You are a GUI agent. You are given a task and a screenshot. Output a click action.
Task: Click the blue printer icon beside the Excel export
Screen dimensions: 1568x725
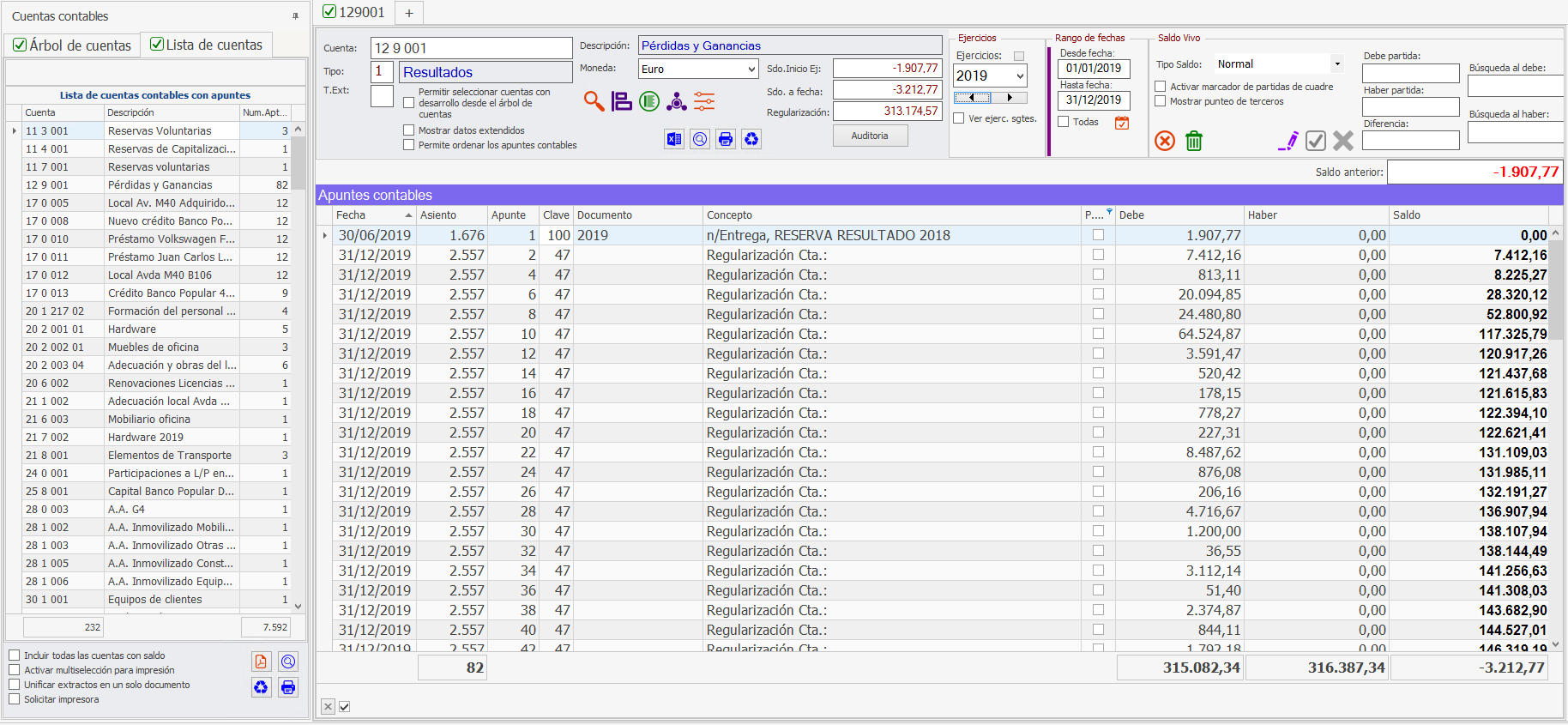[x=726, y=139]
